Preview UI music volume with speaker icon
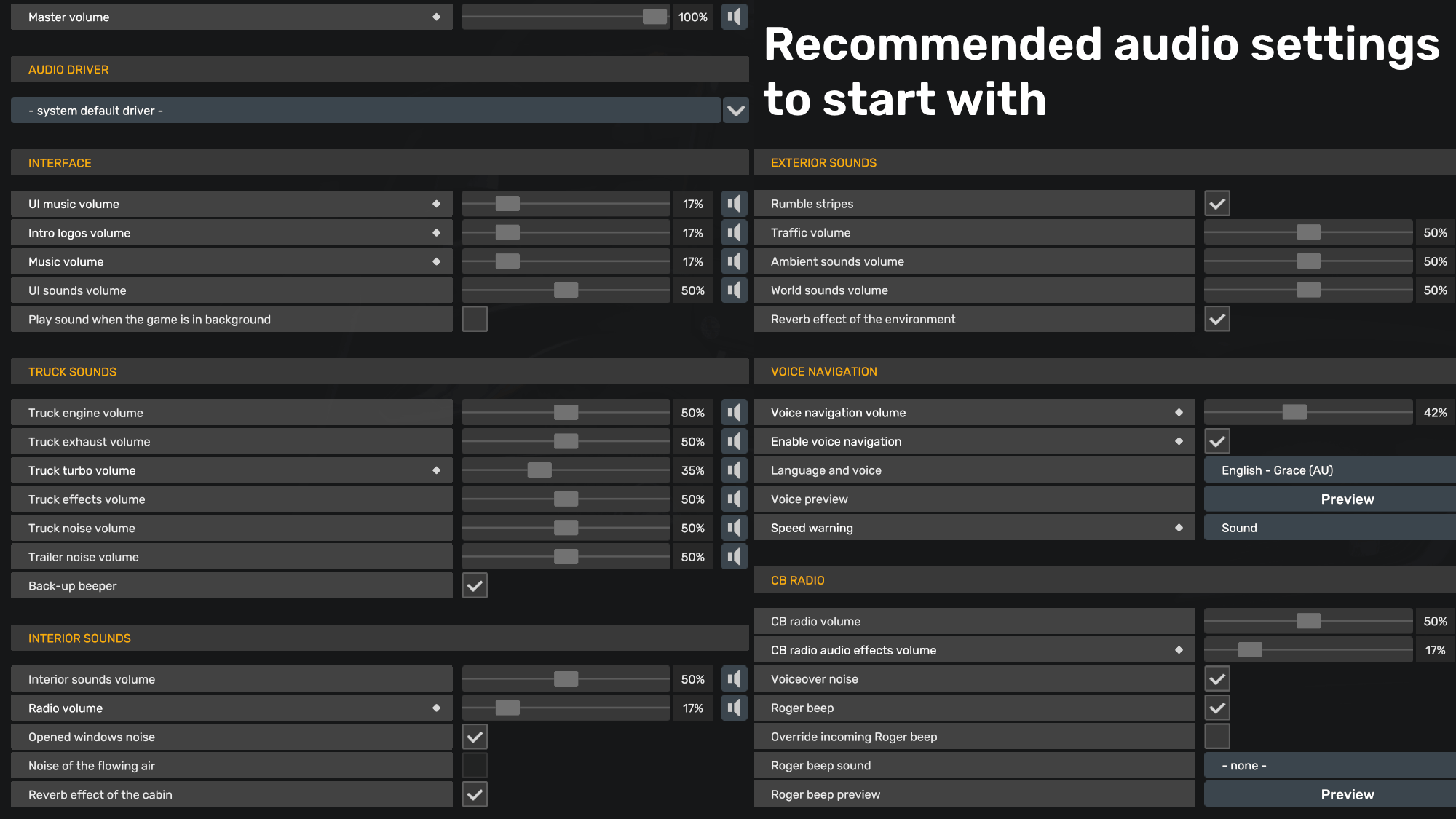Screen dimensions: 1456x819 click(735, 204)
